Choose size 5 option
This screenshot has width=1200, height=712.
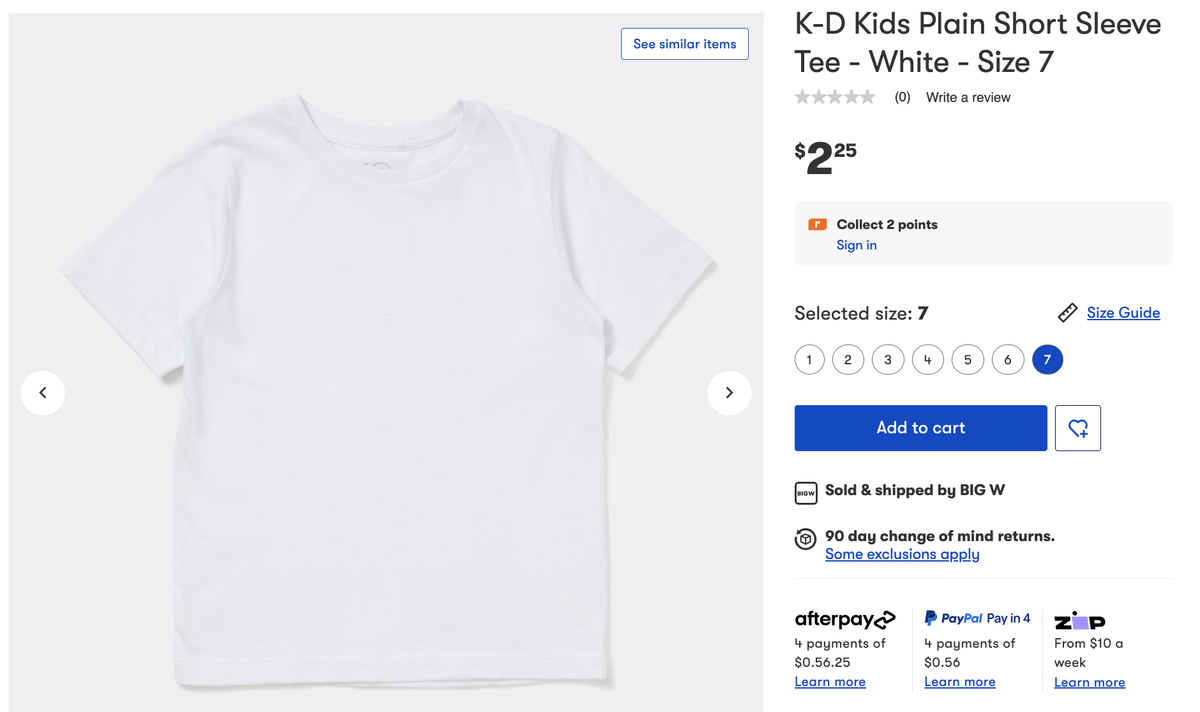click(x=967, y=360)
